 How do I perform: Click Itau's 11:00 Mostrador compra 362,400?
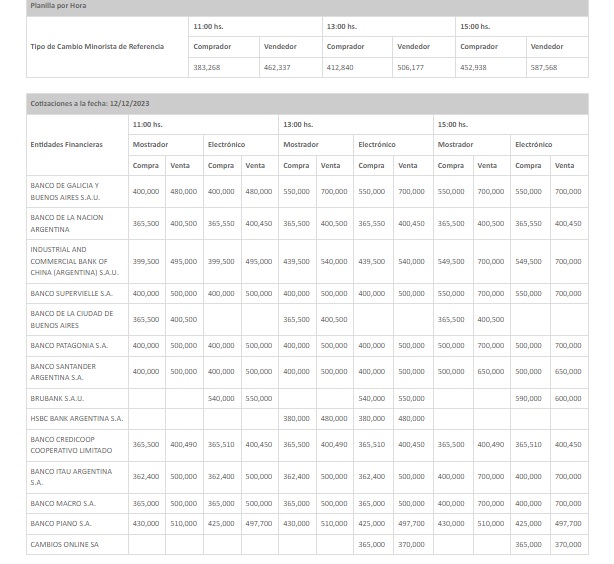(146, 477)
